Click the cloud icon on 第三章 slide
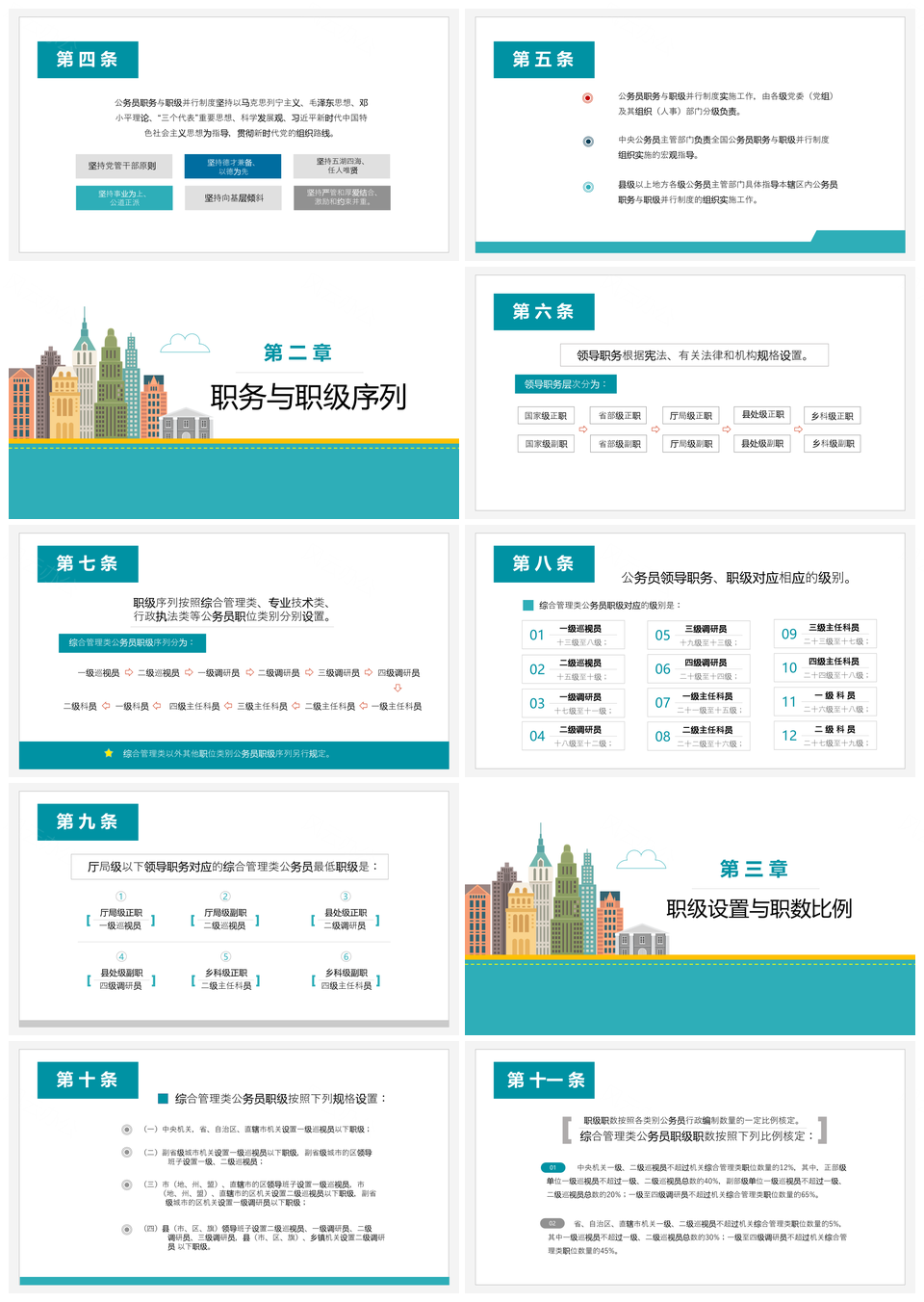Image resolution: width=924 pixels, height=1302 pixels. (641, 857)
